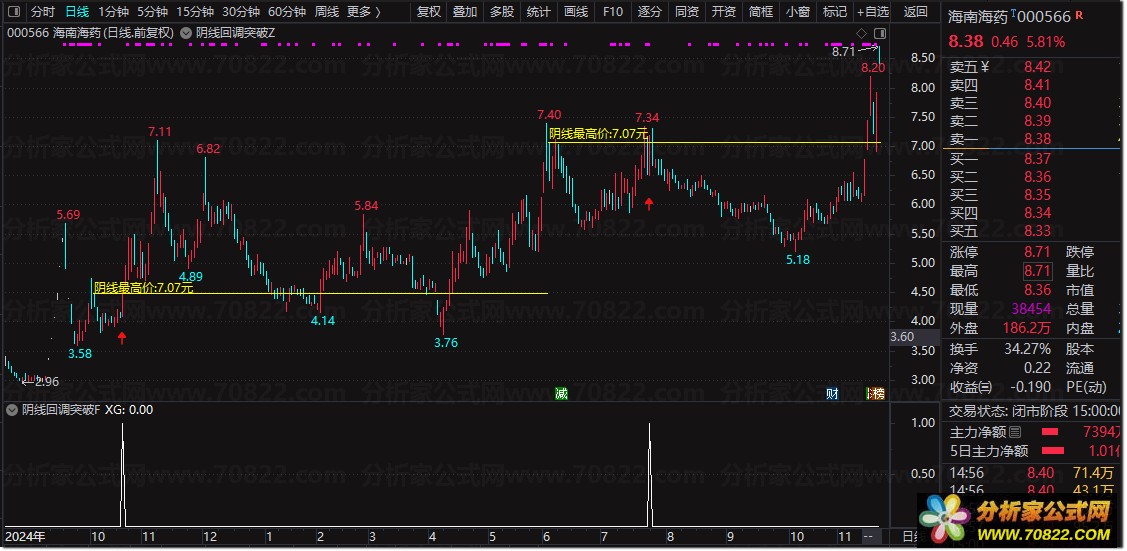This screenshot has height=551, width=1127.
Task: Click the 分析家公式网 www.70822.com logo
Action: coord(1017,522)
